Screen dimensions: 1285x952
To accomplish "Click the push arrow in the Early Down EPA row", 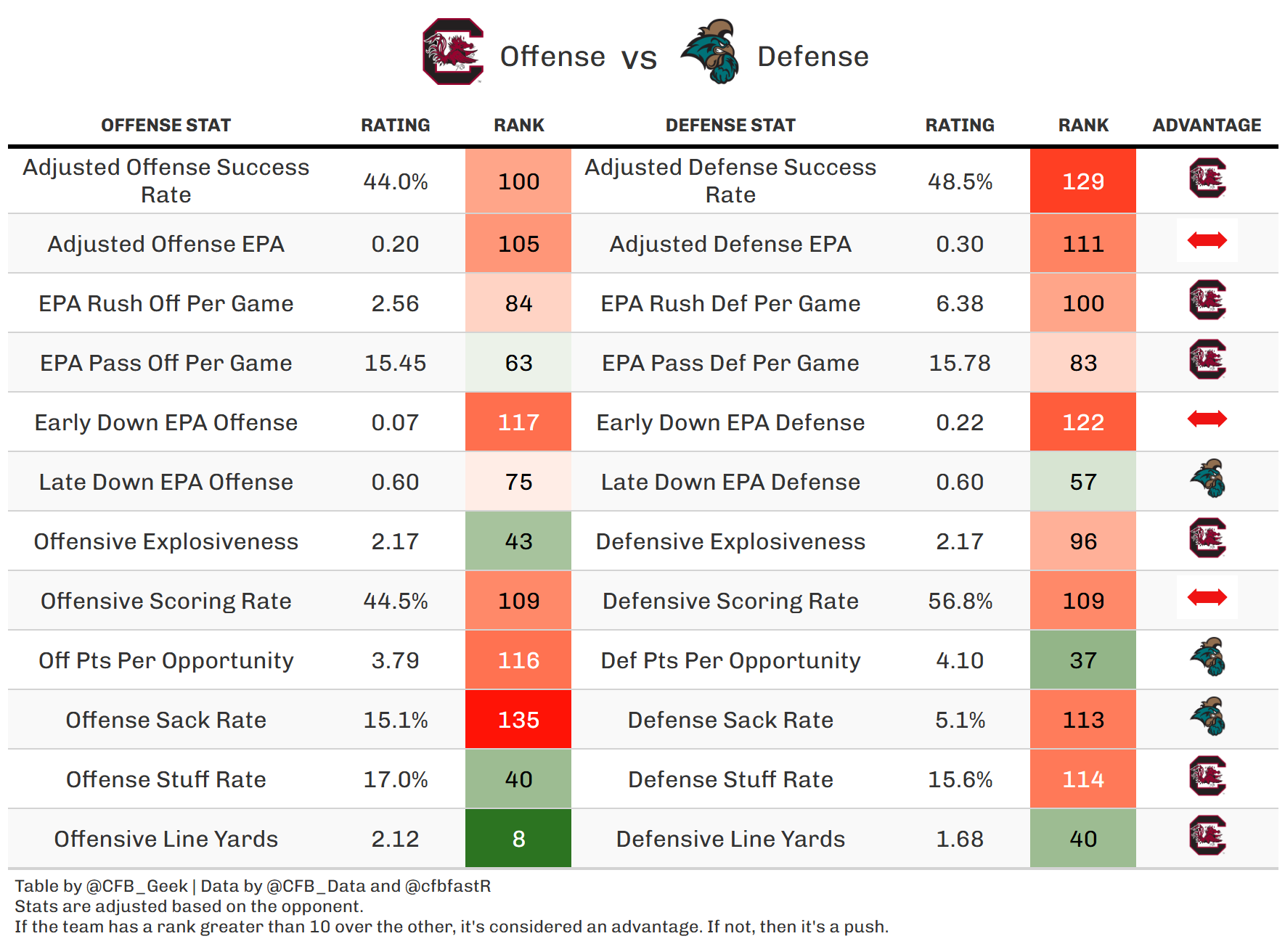I will (1207, 419).
